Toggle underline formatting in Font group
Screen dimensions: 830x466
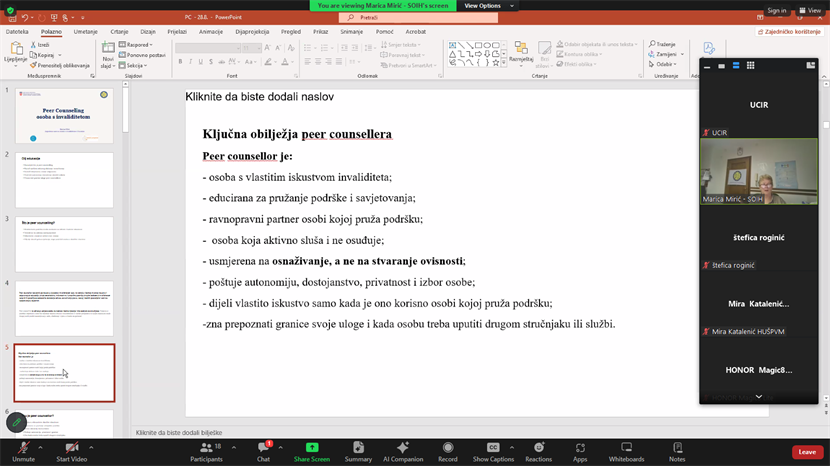(x=201, y=62)
